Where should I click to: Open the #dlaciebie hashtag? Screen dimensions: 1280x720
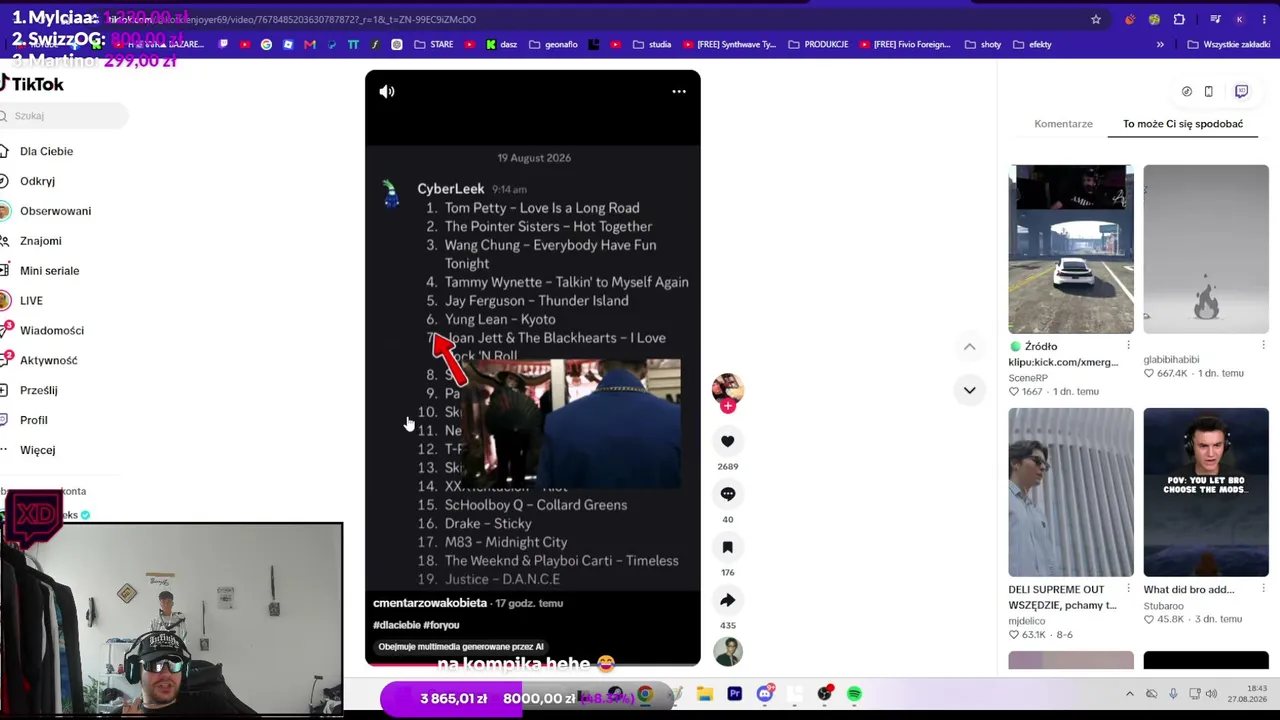397,625
